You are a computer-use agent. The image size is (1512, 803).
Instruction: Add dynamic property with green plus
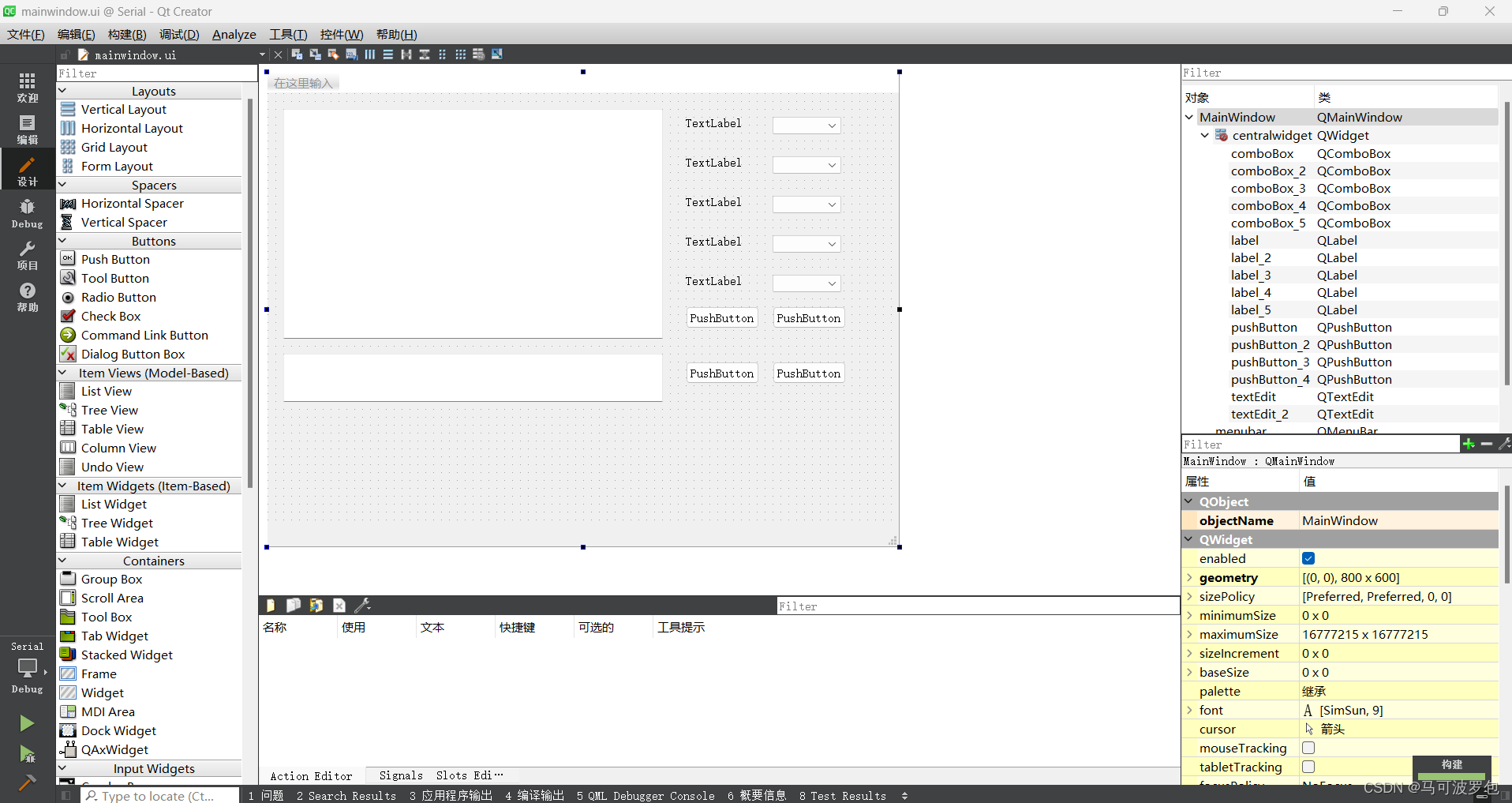coord(1469,444)
